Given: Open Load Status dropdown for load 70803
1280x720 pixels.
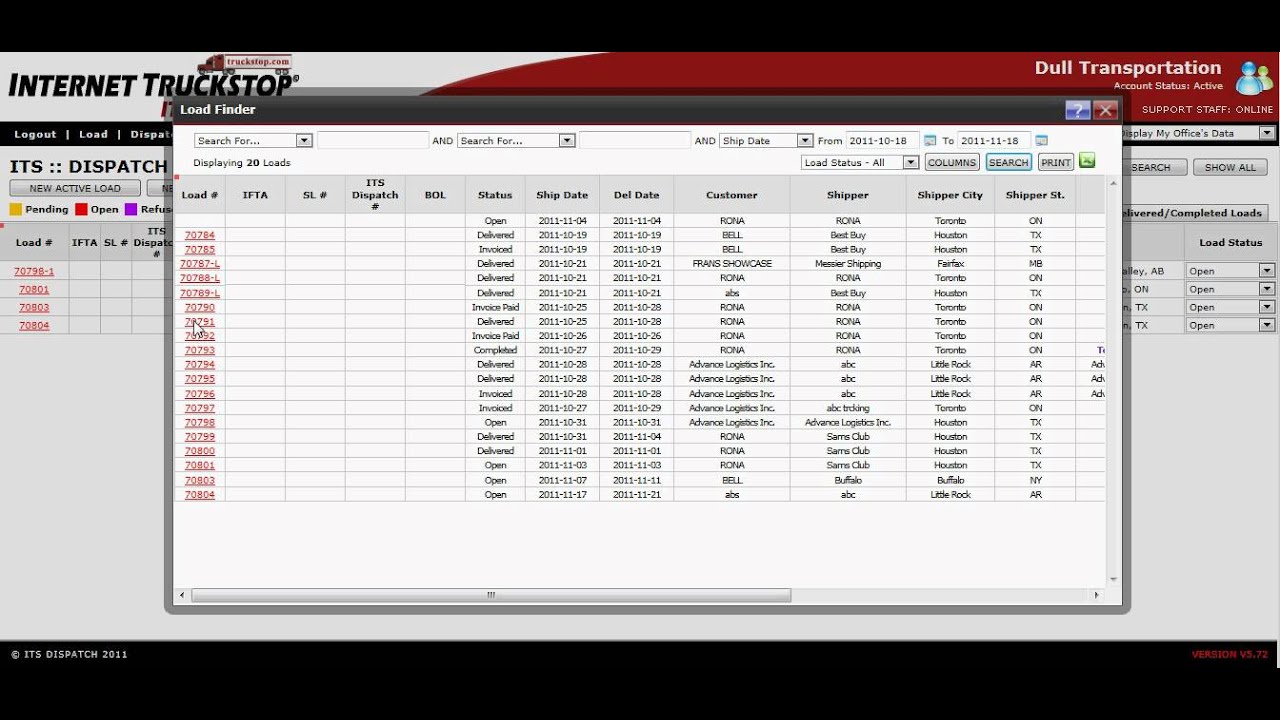Looking at the screenshot, I should pos(1267,307).
